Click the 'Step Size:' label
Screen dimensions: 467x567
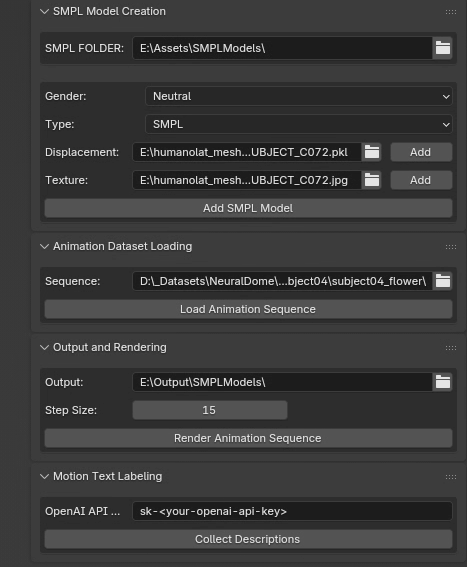click(x=71, y=410)
